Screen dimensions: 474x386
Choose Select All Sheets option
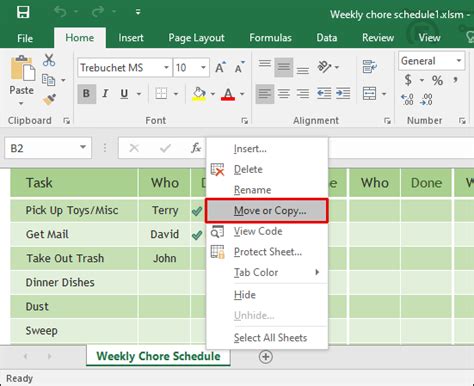(x=267, y=338)
